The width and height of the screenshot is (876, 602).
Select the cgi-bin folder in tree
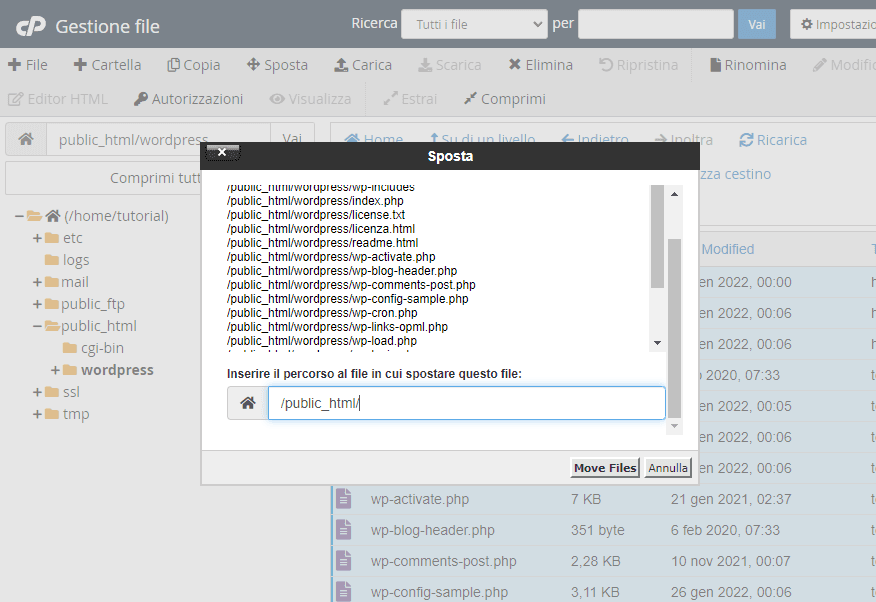click(x=93, y=348)
